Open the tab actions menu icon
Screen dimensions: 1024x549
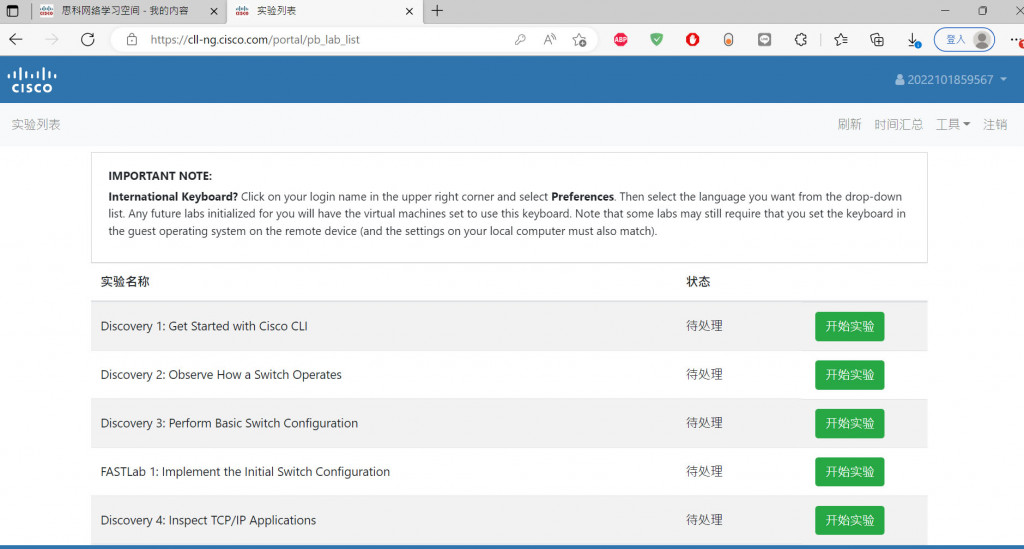[12, 11]
